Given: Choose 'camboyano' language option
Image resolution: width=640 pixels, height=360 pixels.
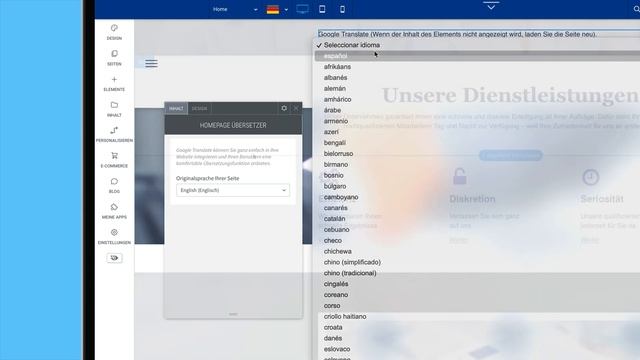Looking at the screenshot, I should coord(341,197).
